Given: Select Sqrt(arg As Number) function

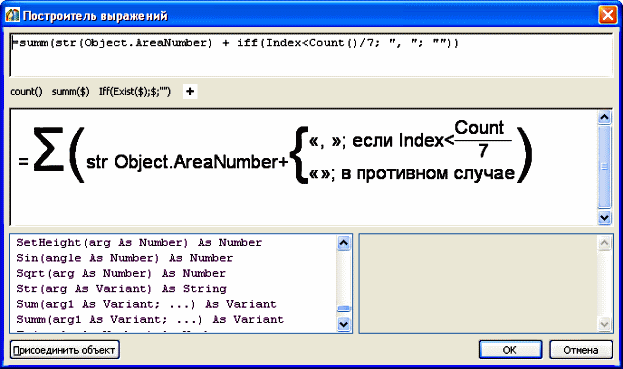Looking at the screenshot, I should (x=121, y=273).
